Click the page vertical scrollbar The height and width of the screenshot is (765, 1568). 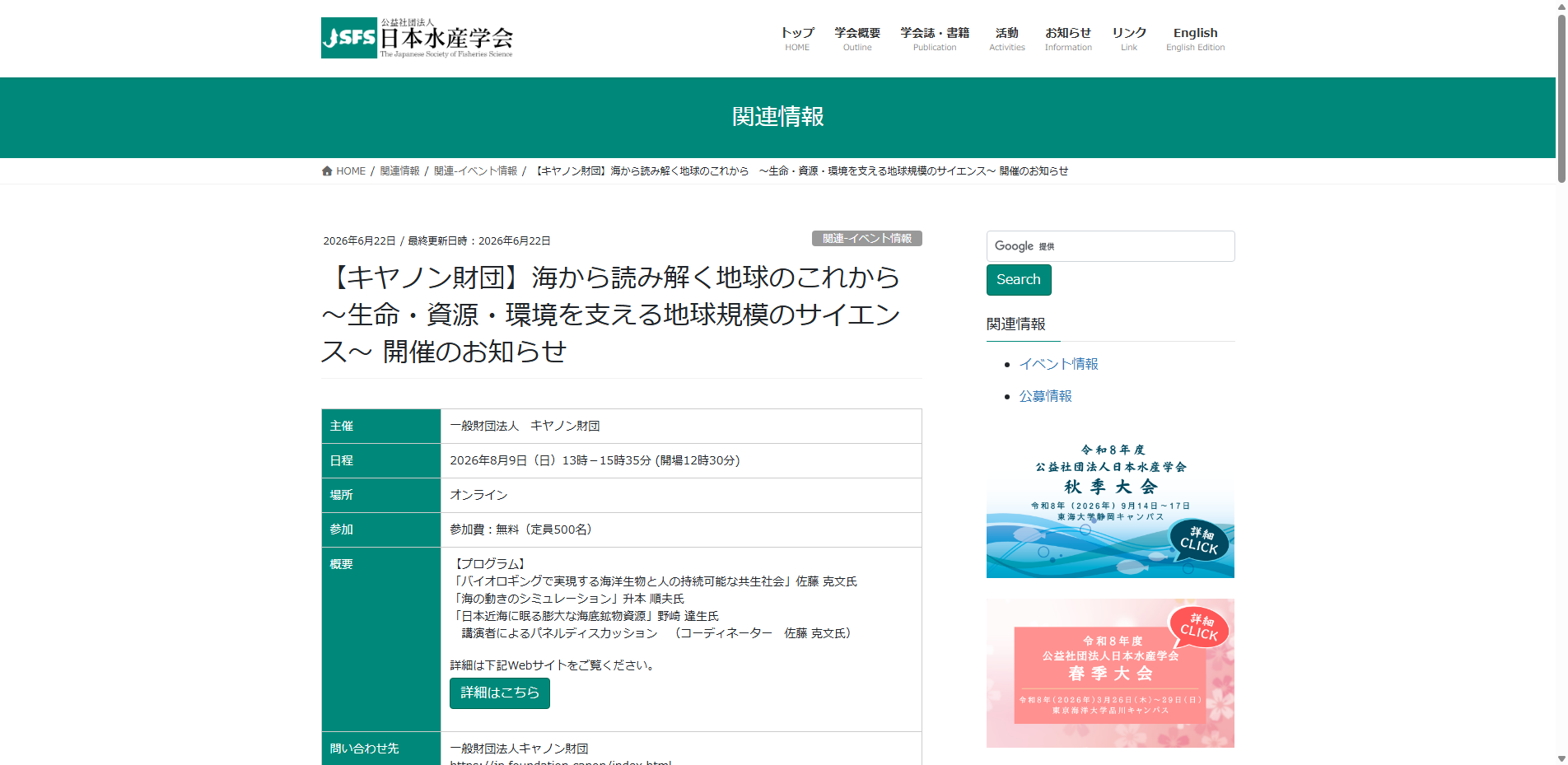click(x=1561, y=382)
